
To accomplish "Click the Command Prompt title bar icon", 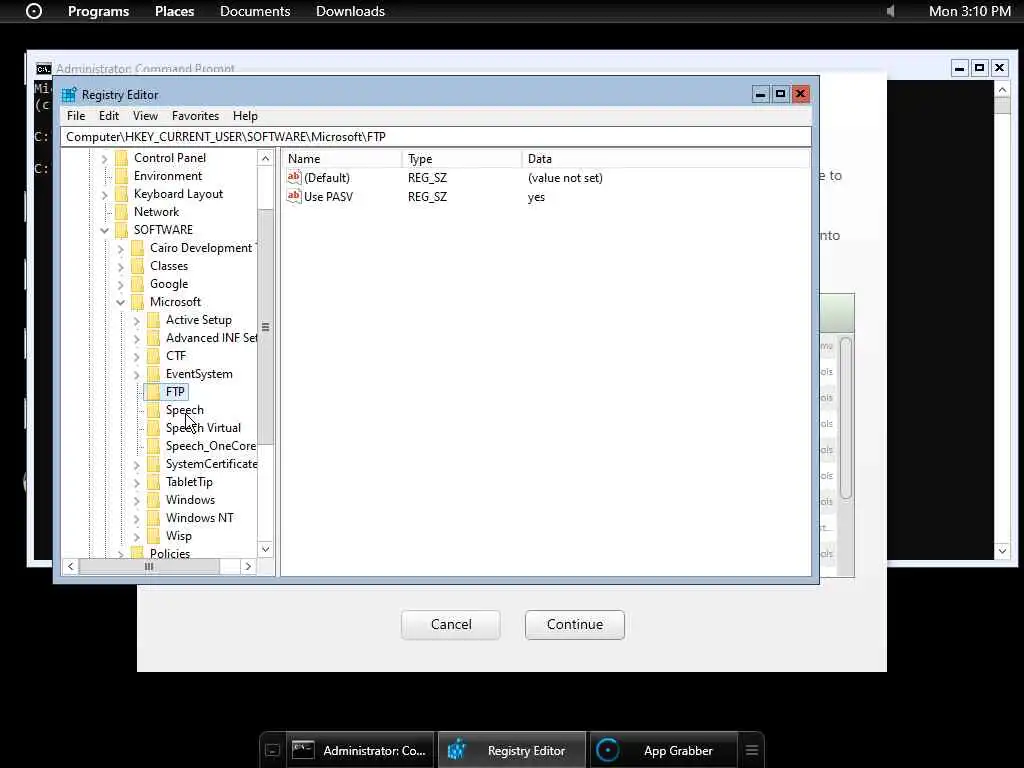I will (x=44, y=69).
